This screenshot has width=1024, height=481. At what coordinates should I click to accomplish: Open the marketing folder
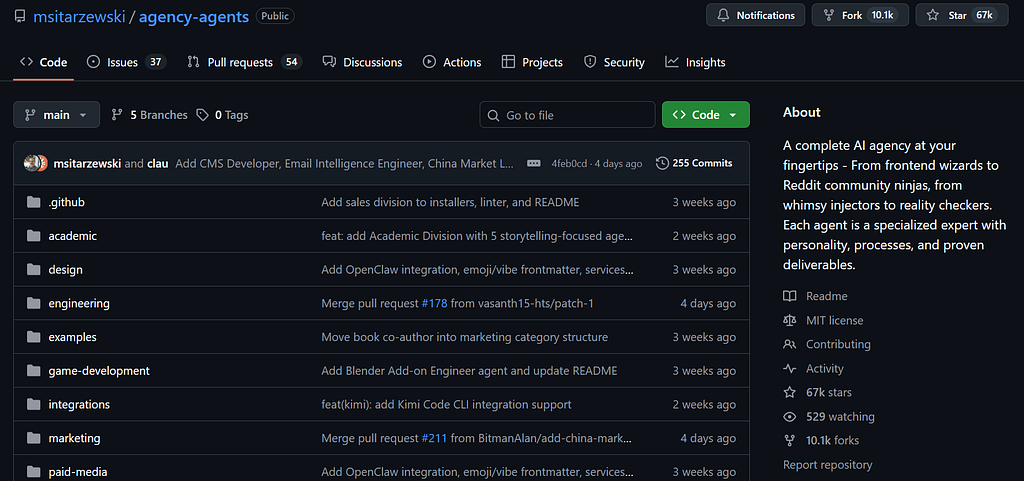[x=74, y=439]
